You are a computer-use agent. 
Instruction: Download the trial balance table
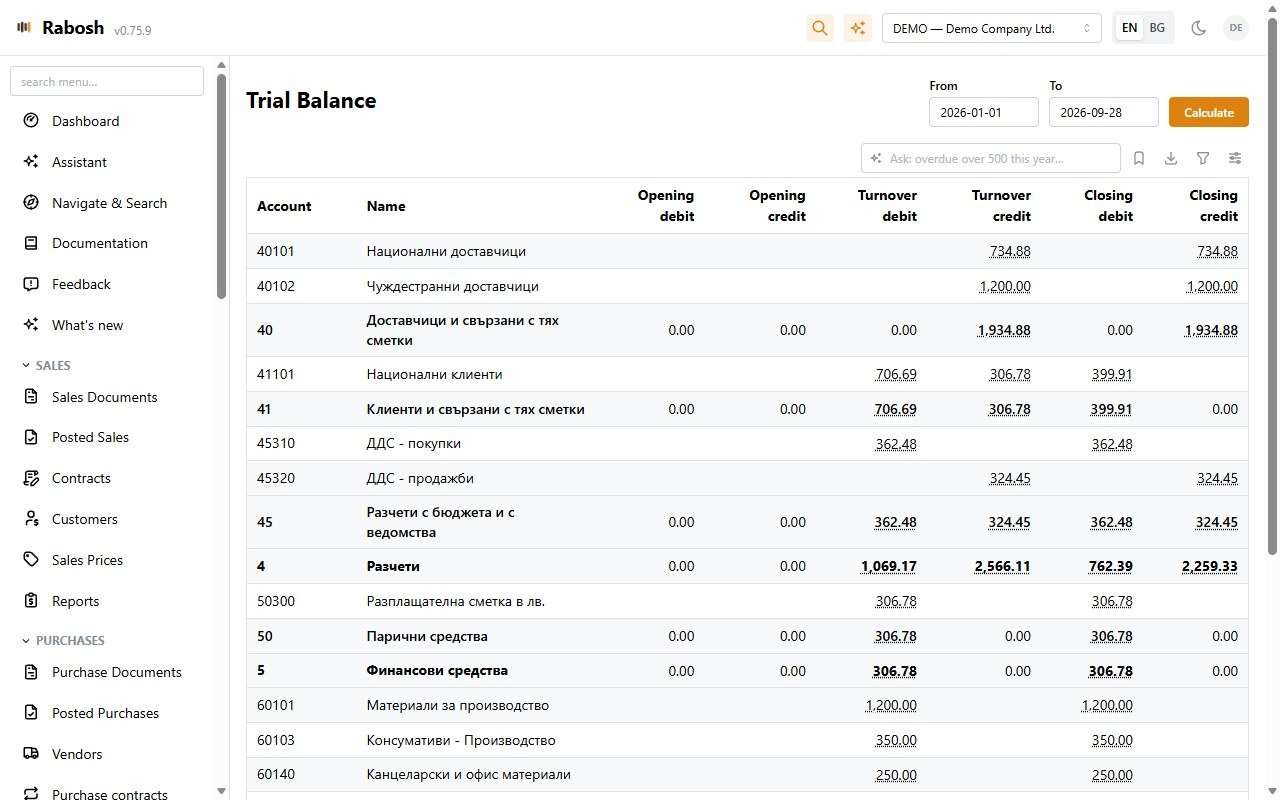pos(1171,158)
